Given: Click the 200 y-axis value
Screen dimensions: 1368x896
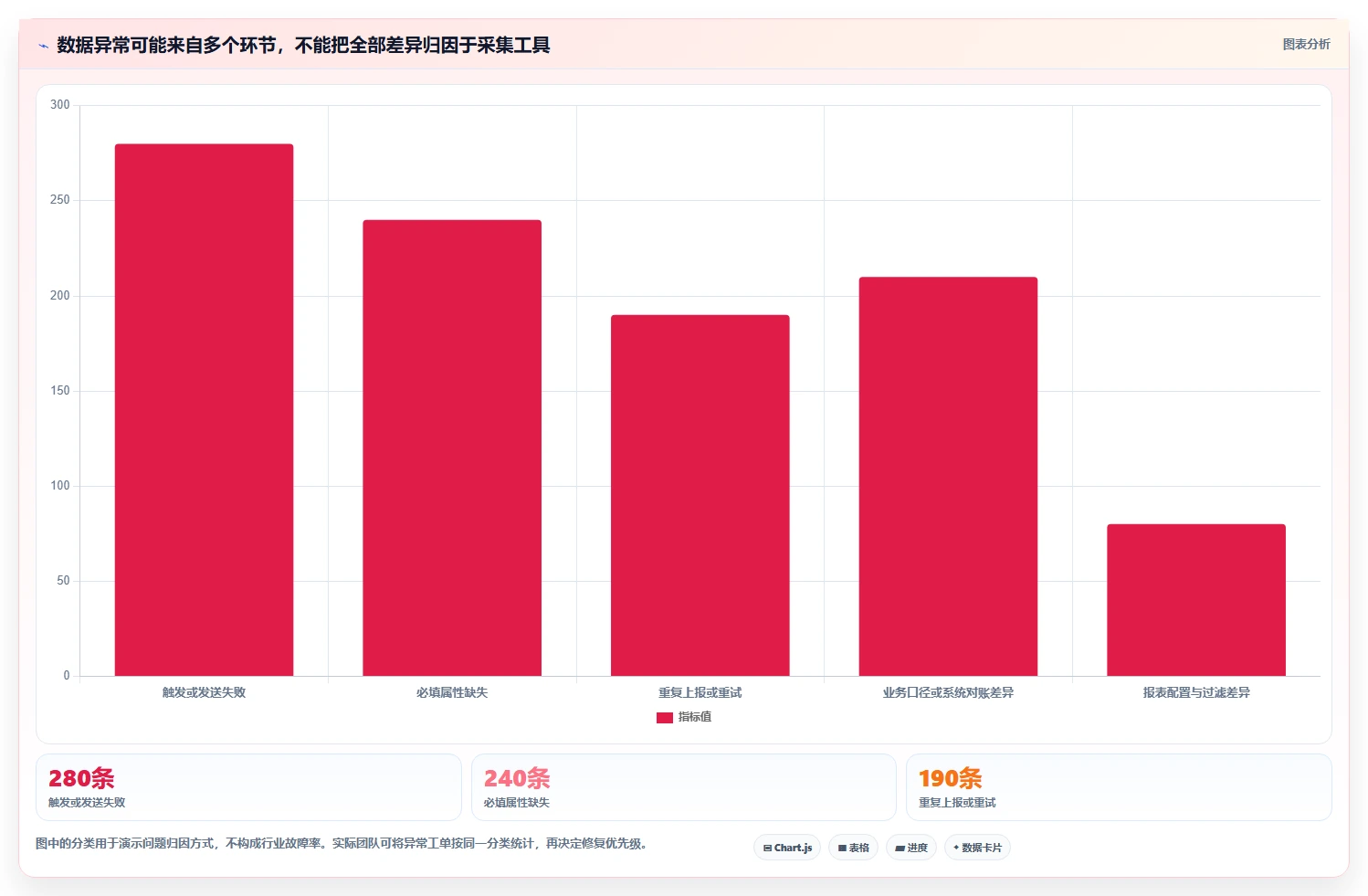Looking at the screenshot, I should point(60,296).
